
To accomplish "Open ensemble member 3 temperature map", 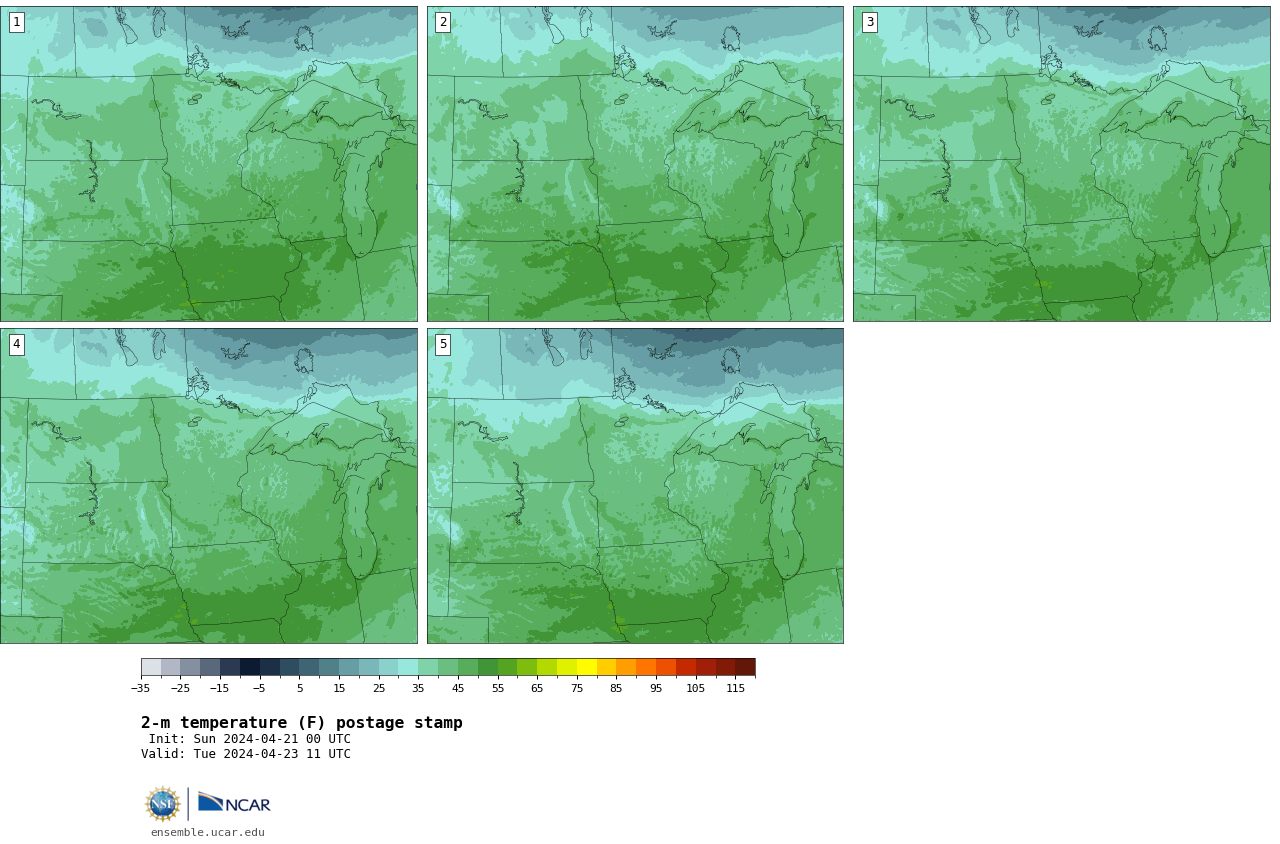I will [1062, 164].
